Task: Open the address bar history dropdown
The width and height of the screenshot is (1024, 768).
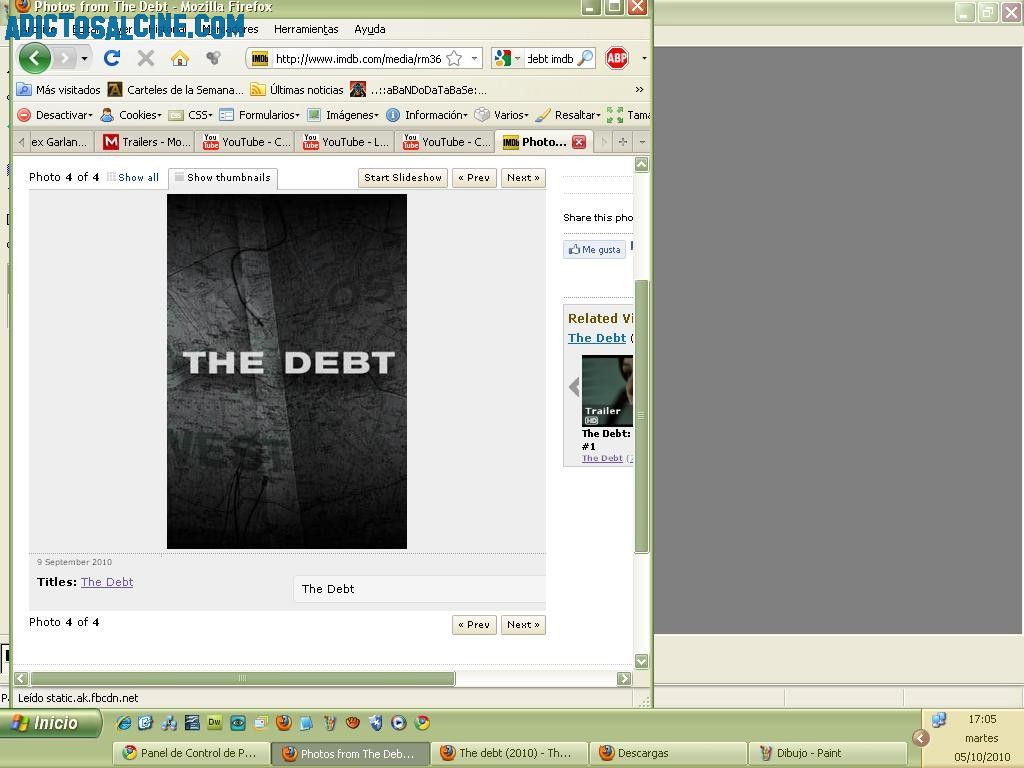Action: (x=474, y=59)
